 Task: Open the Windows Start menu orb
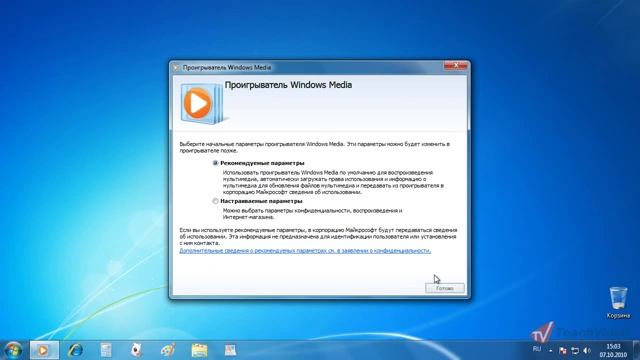[13, 350]
